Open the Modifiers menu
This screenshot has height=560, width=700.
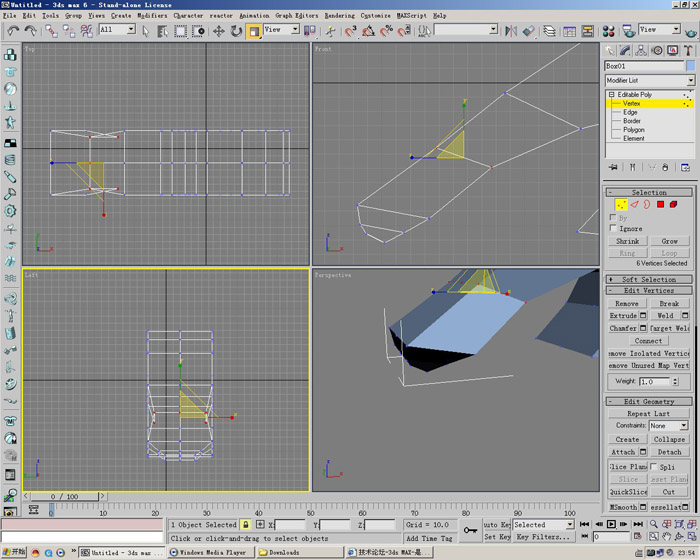point(152,16)
